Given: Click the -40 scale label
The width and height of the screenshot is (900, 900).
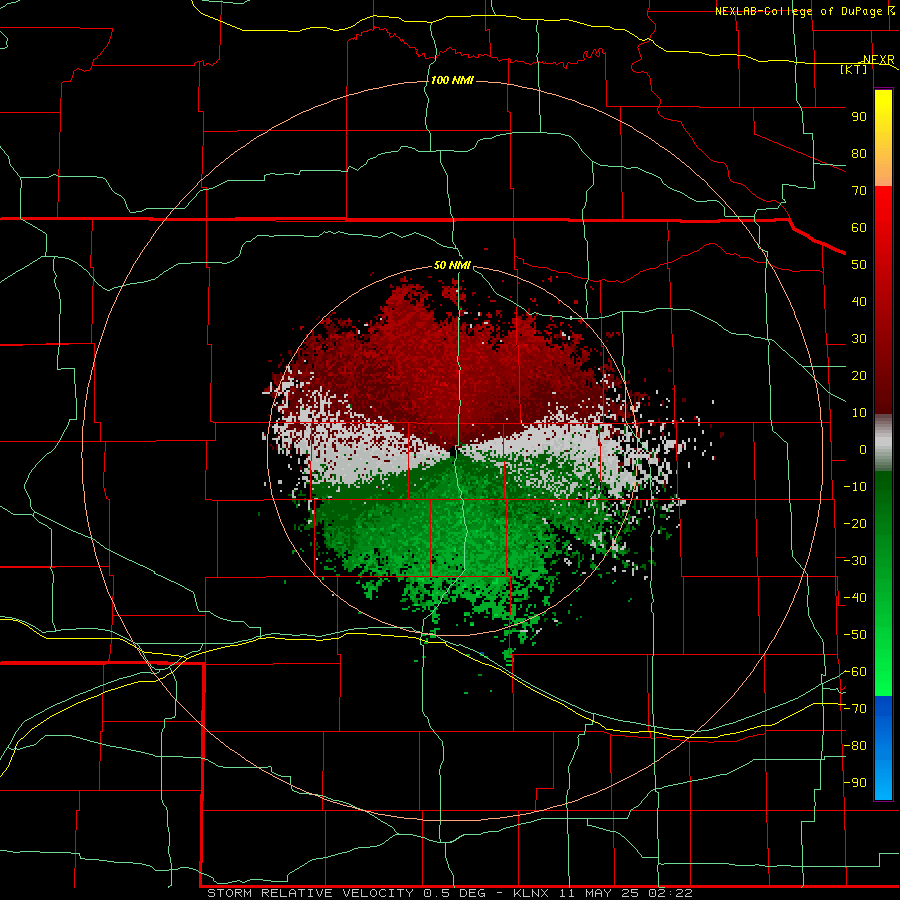Looking at the screenshot, I should click(x=855, y=598).
